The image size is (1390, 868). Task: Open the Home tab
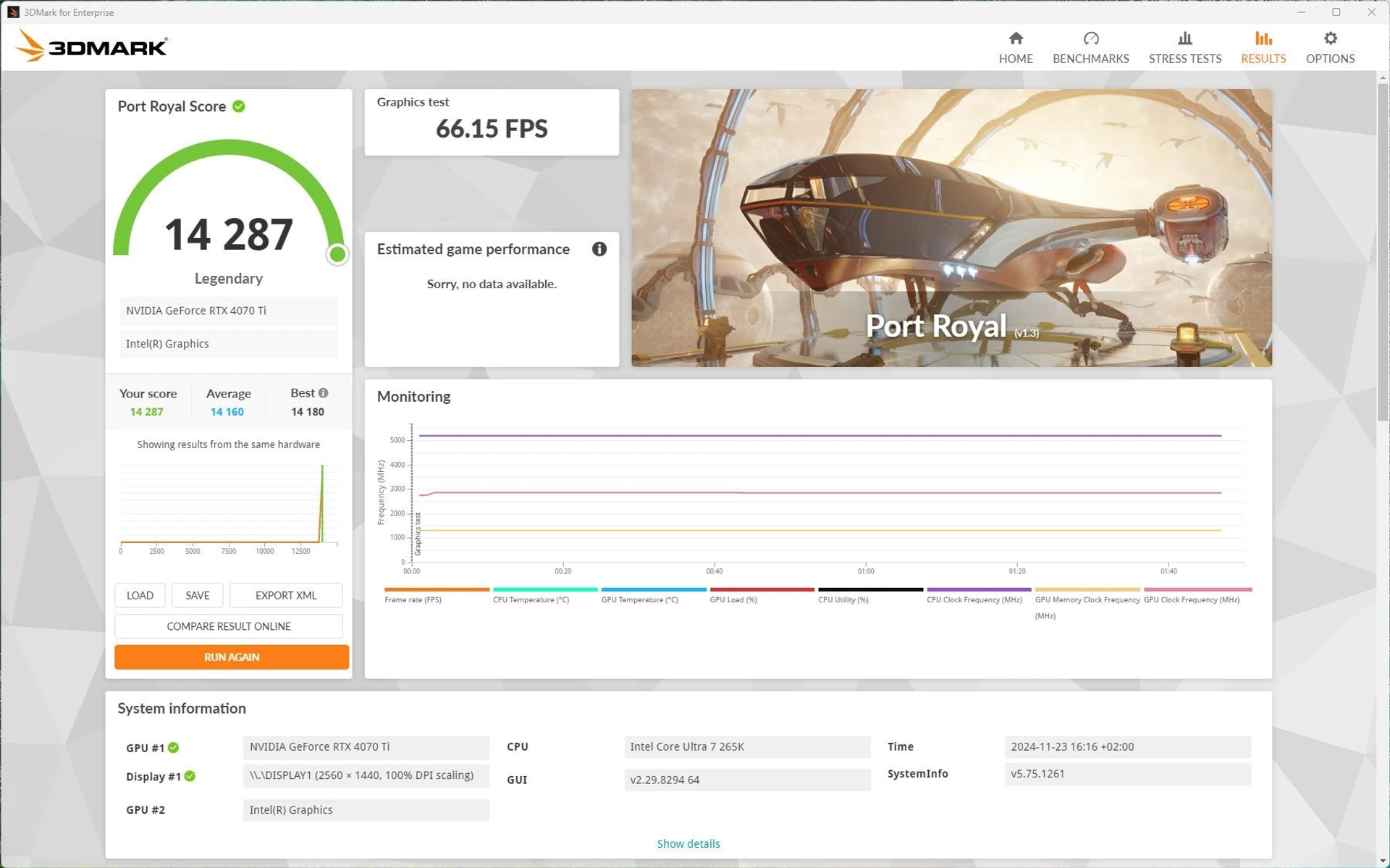pos(1015,48)
